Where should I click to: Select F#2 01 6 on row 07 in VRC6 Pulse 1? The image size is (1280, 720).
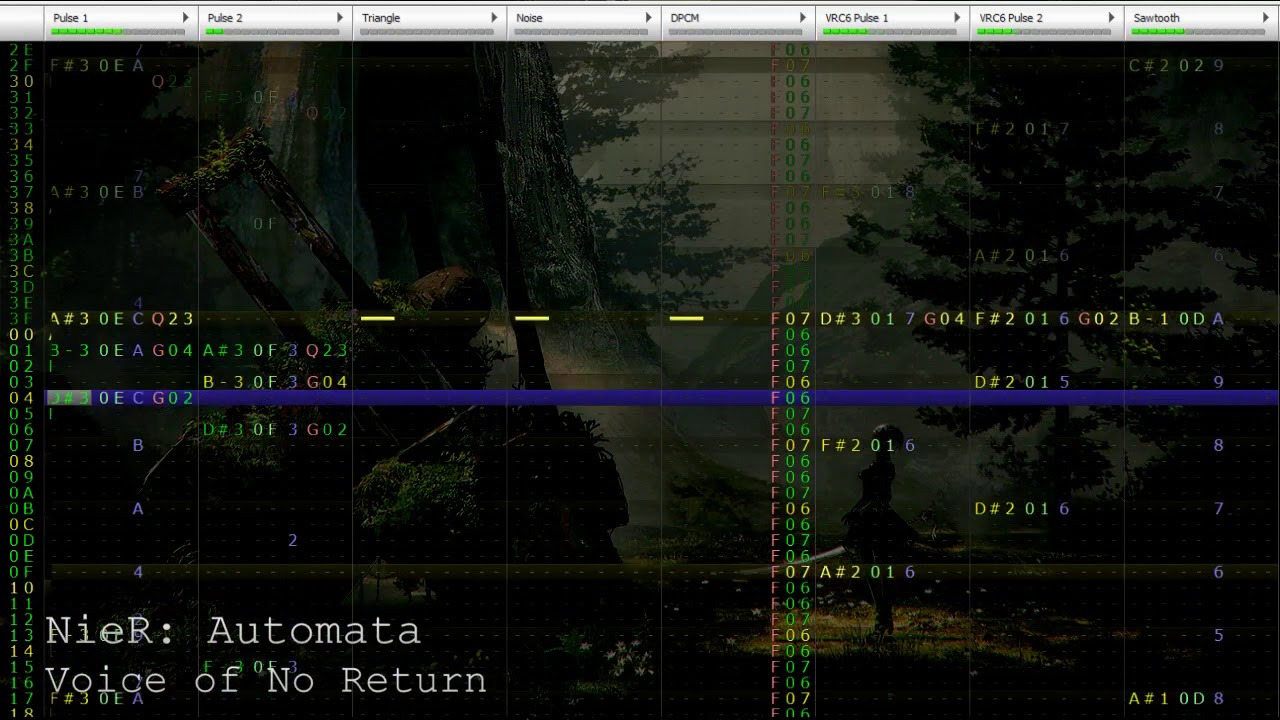(868, 446)
